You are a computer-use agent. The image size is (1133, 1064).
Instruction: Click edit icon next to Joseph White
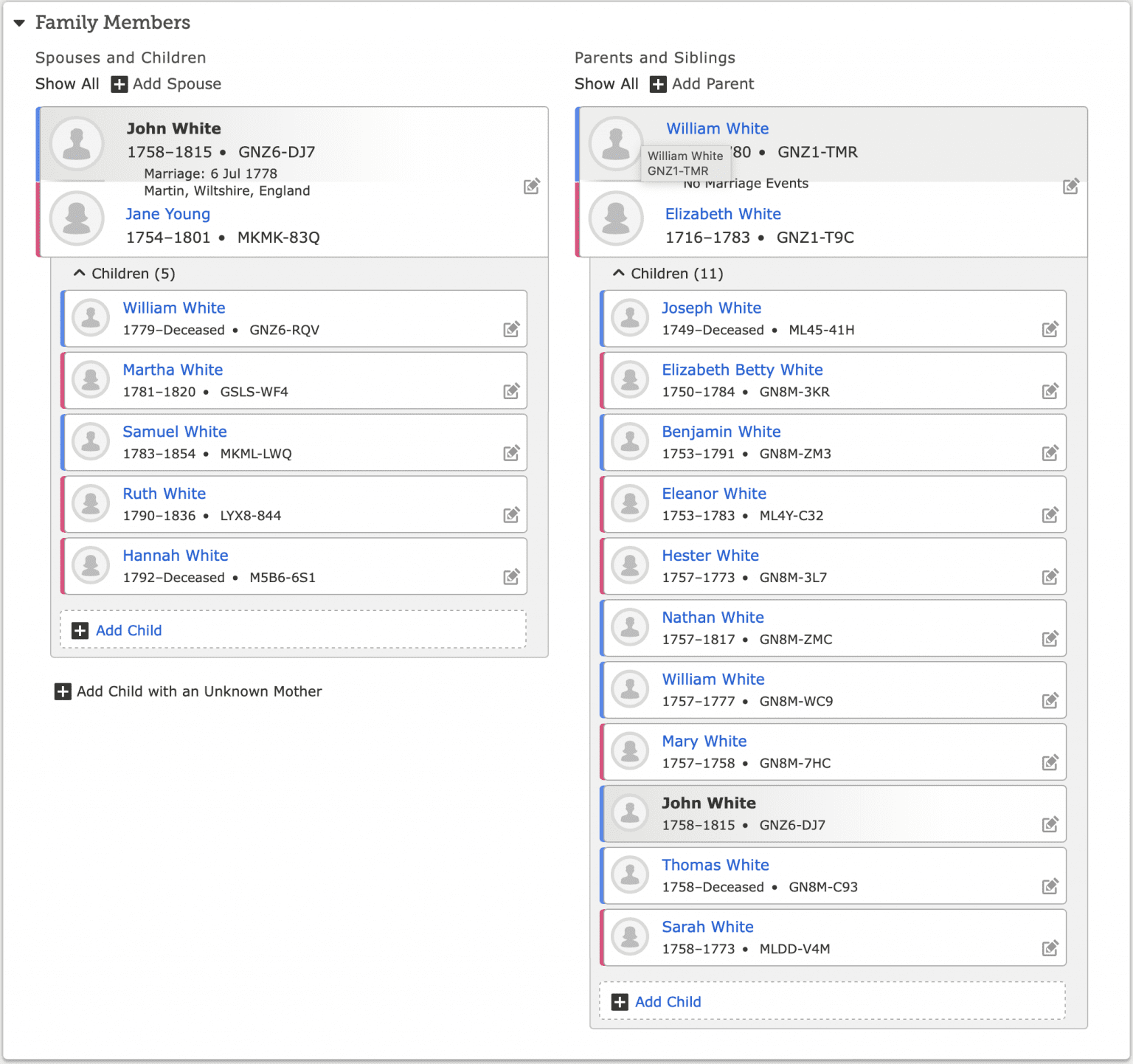tap(1050, 329)
